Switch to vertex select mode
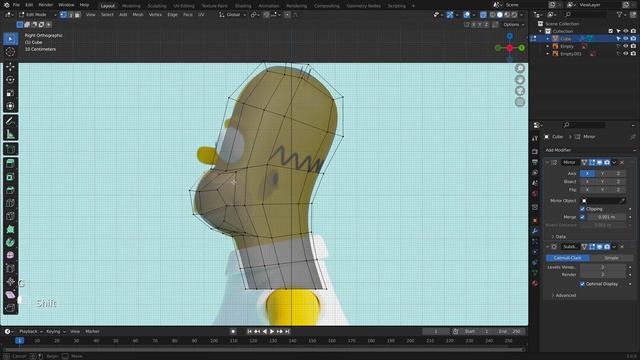The width and height of the screenshot is (640, 360). click(63, 15)
